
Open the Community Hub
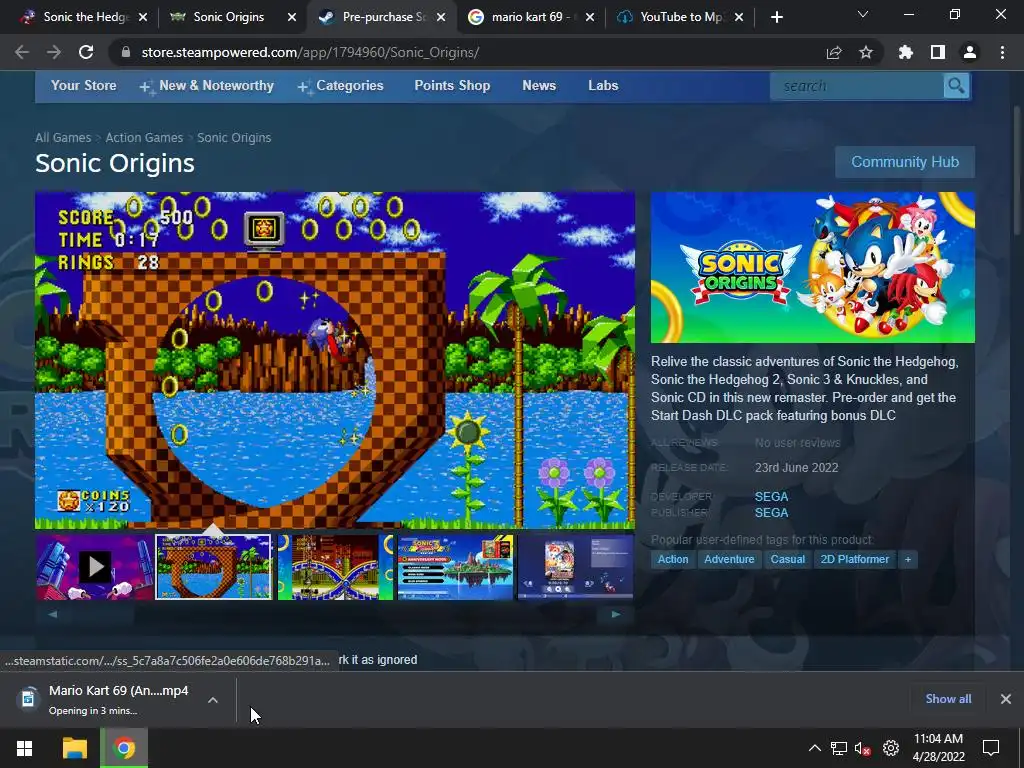coord(904,162)
